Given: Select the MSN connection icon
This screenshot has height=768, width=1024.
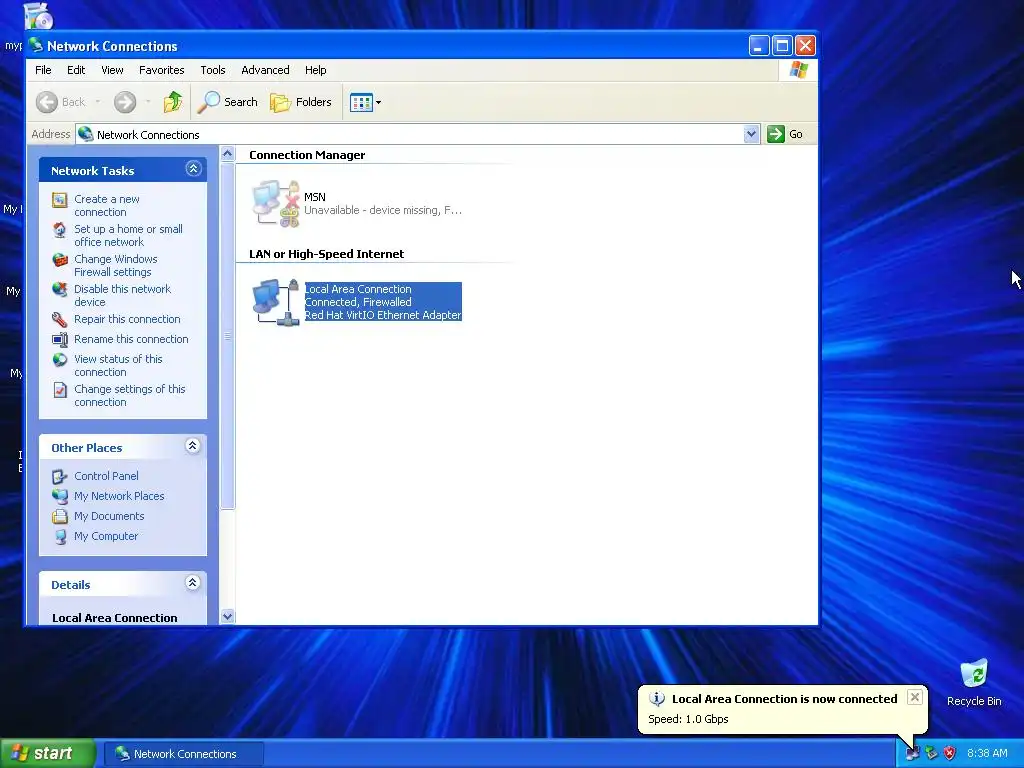Looking at the screenshot, I should [x=276, y=204].
